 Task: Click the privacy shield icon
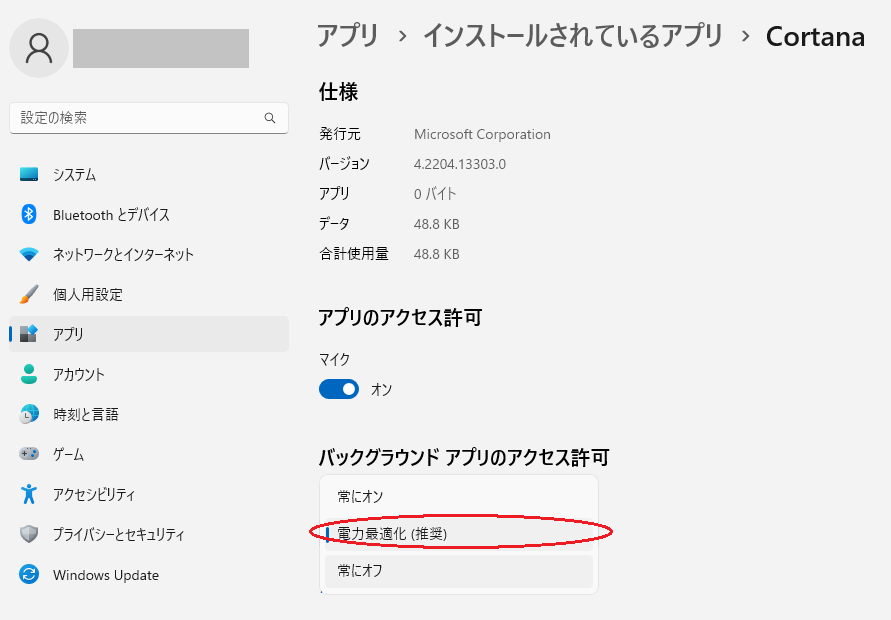[x=29, y=534]
